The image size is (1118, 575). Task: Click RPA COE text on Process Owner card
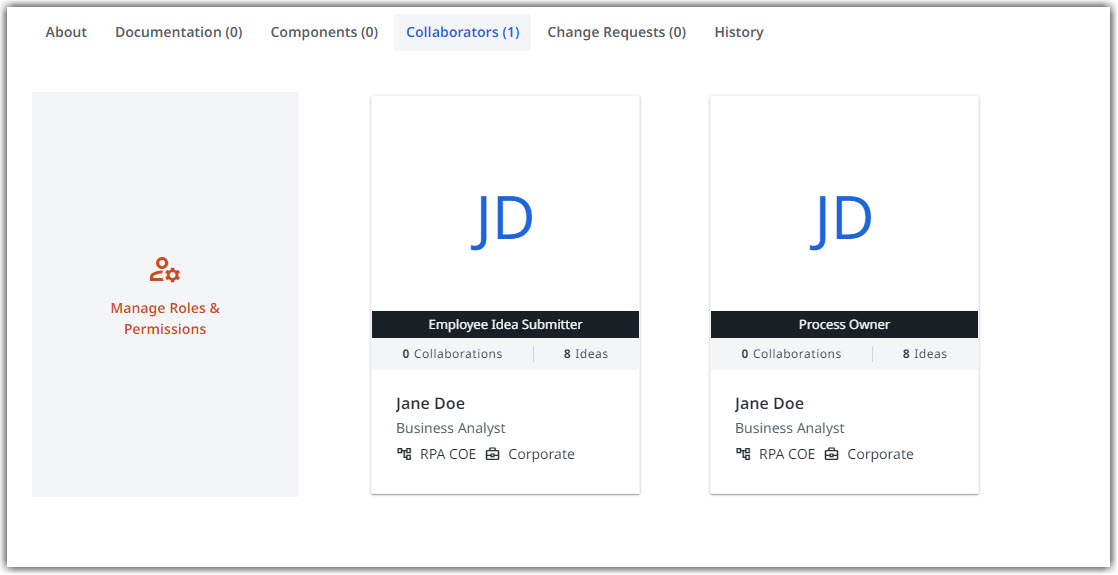tap(786, 454)
